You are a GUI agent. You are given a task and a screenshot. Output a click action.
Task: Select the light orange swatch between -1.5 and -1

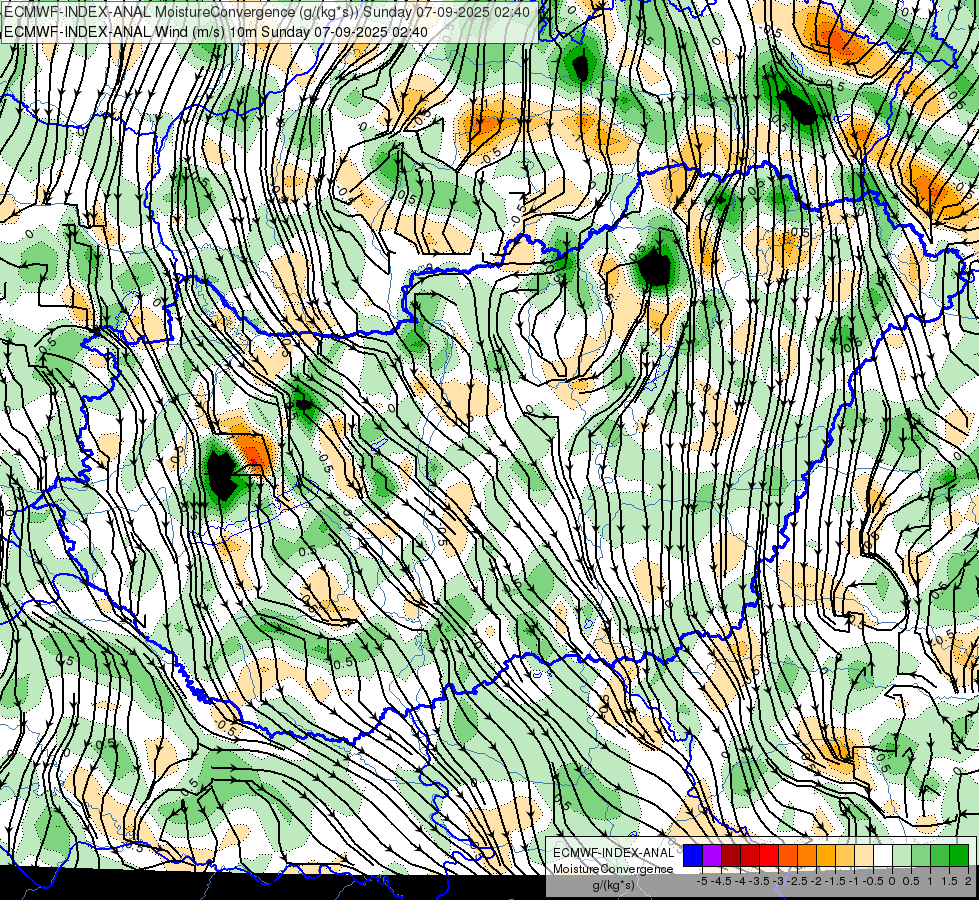click(x=845, y=856)
